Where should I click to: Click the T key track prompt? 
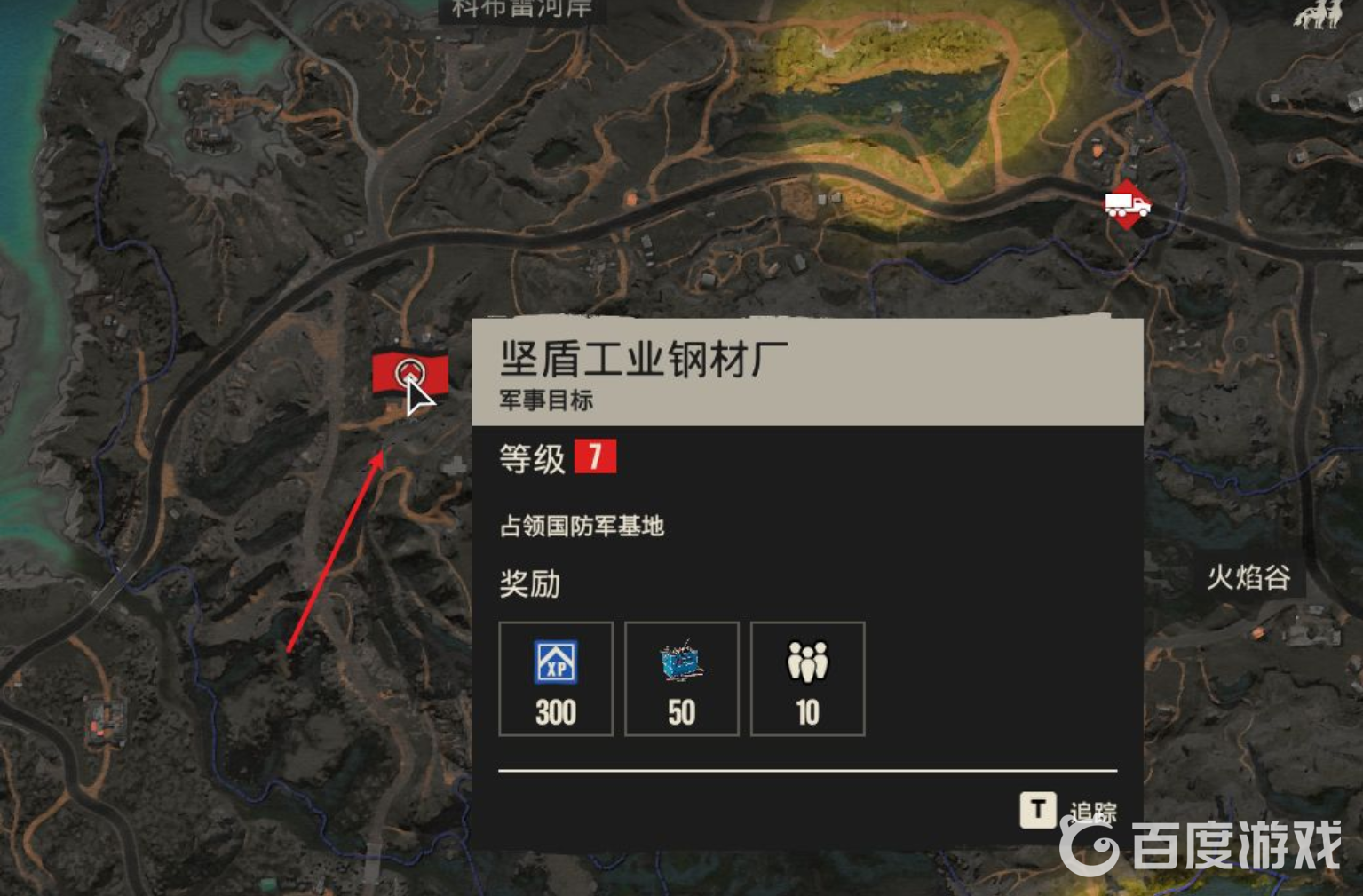[x=1038, y=810]
